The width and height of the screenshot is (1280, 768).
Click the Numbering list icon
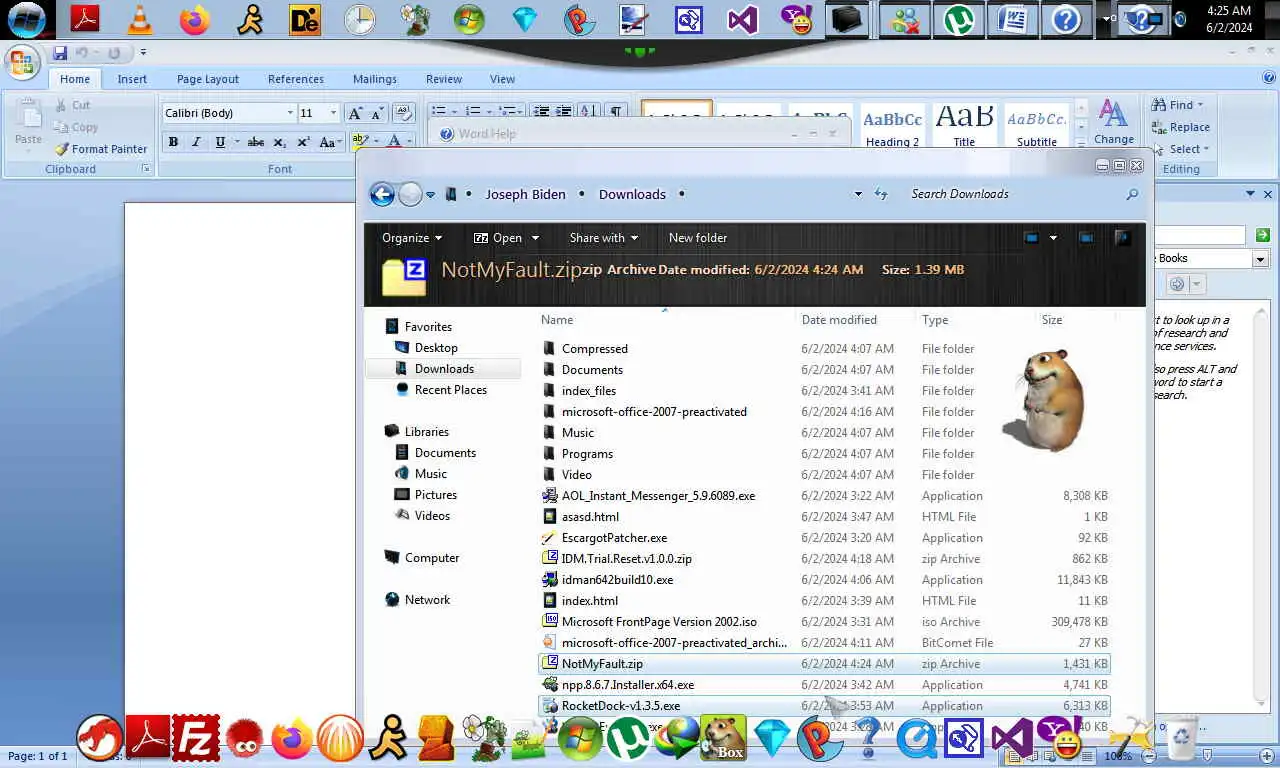click(473, 112)
